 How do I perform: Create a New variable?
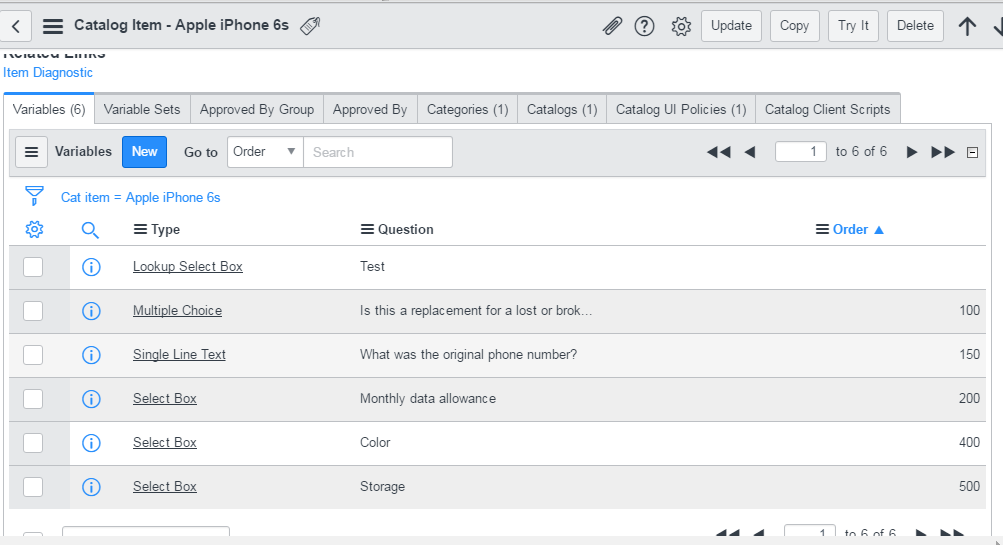(x=145, y=152)
